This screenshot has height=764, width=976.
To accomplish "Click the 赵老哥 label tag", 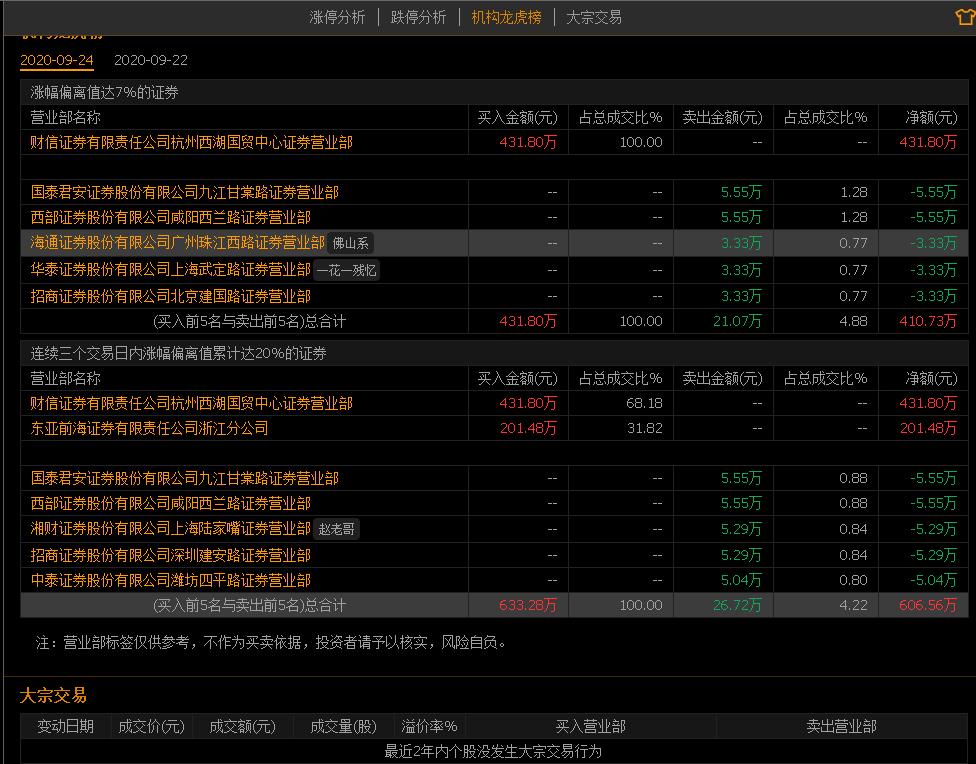I will 335,527.
